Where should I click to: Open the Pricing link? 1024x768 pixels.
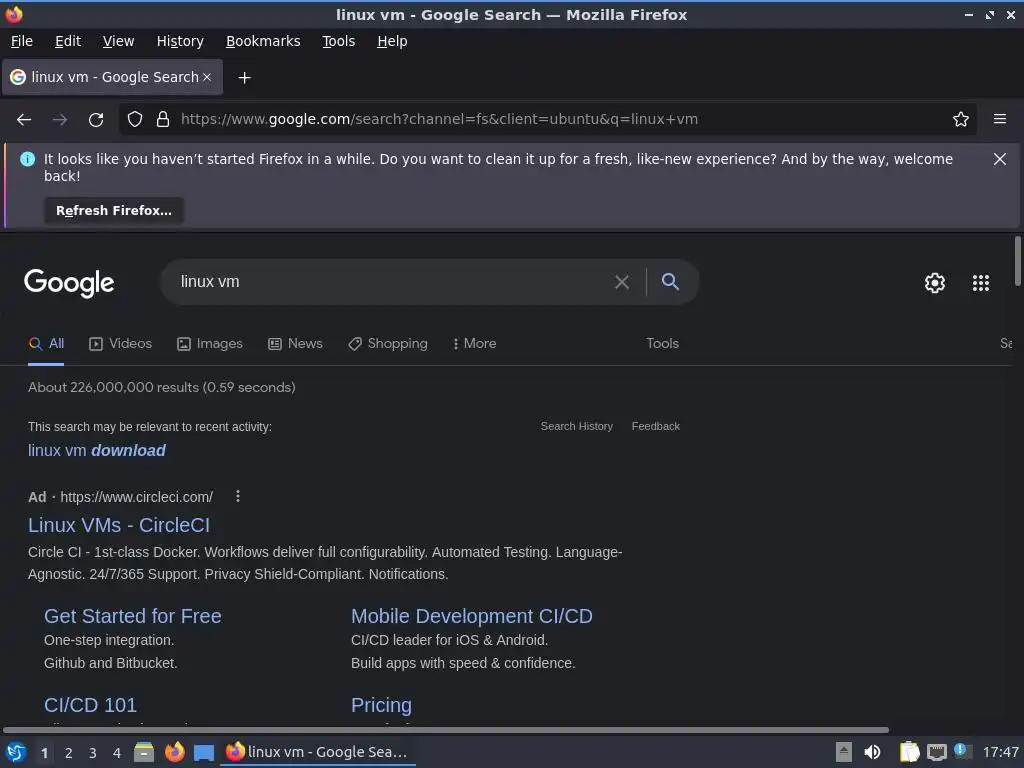click(x=381, y=705)
